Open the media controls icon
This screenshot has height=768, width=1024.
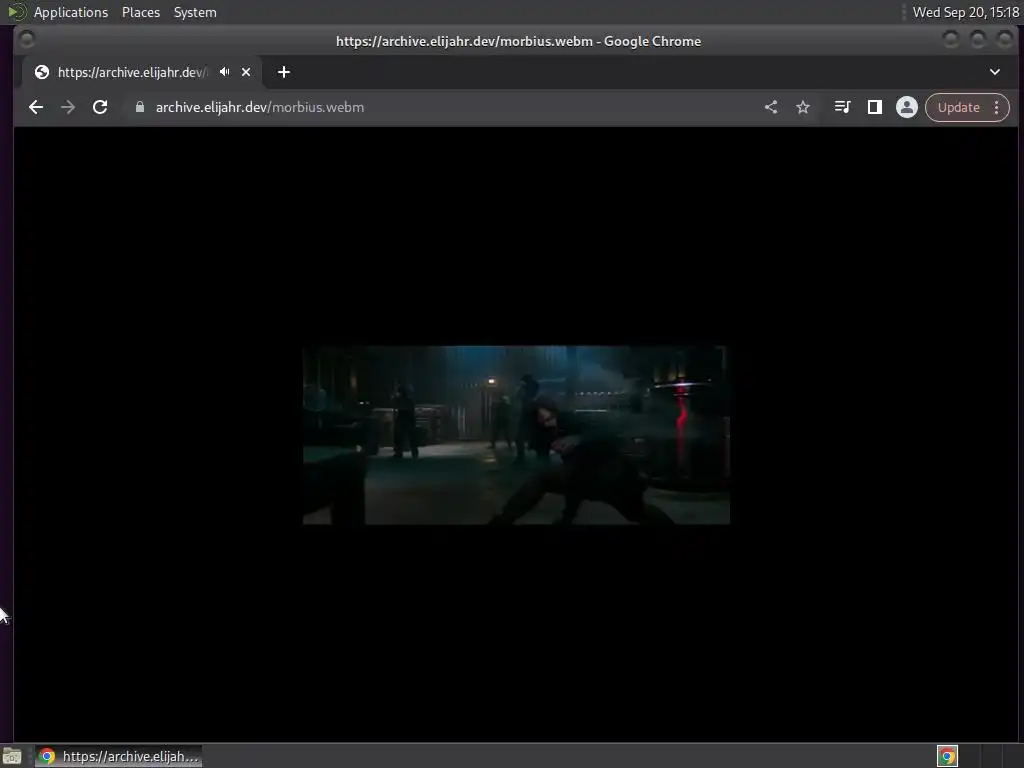[842, 107]
